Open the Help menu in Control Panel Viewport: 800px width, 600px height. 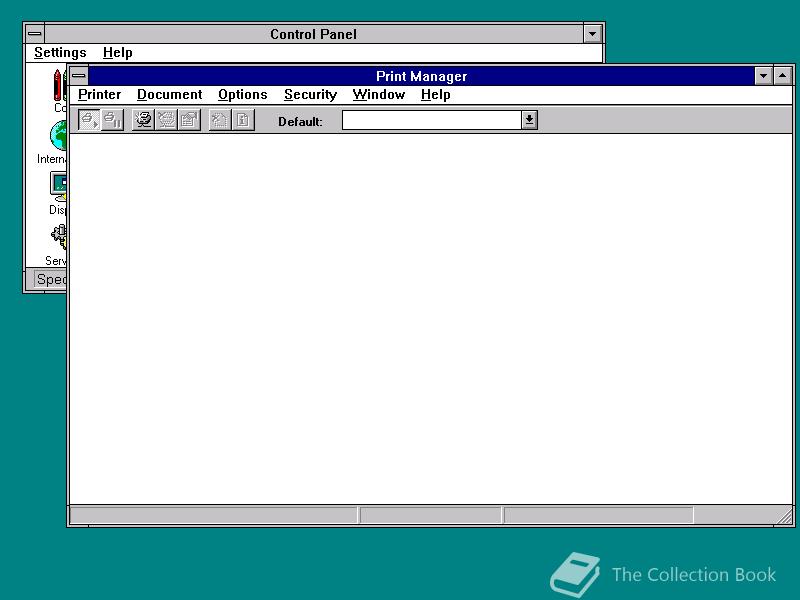117,53
